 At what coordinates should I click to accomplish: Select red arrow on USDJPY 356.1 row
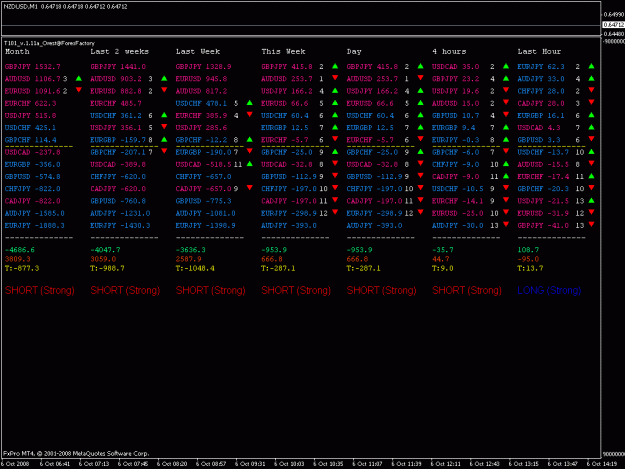pos(164,127)
